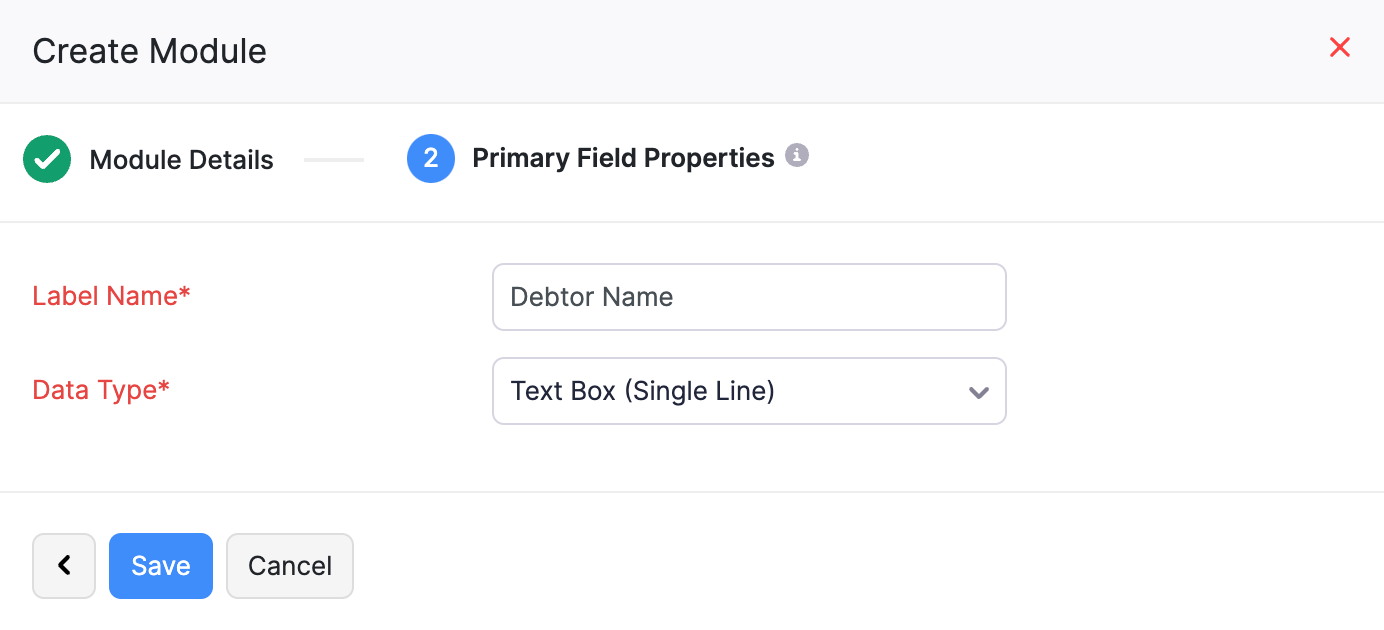Cancel module creation

[x=289, y=565]
